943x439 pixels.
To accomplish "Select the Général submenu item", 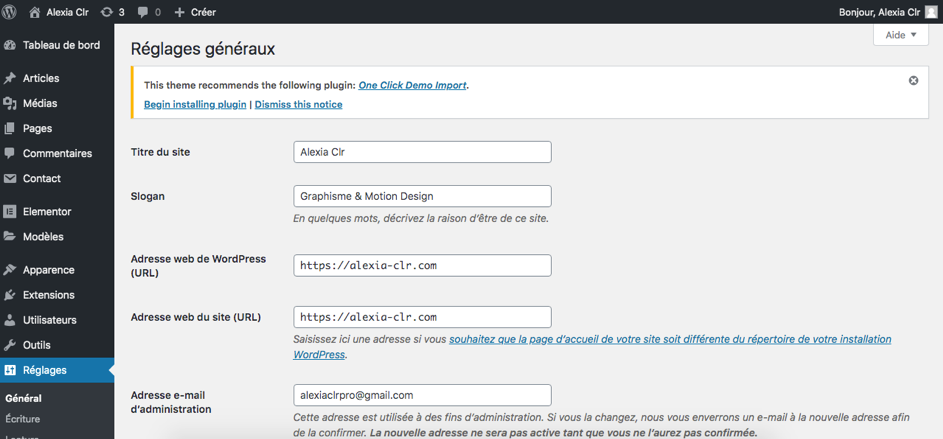I will (23, 398).
